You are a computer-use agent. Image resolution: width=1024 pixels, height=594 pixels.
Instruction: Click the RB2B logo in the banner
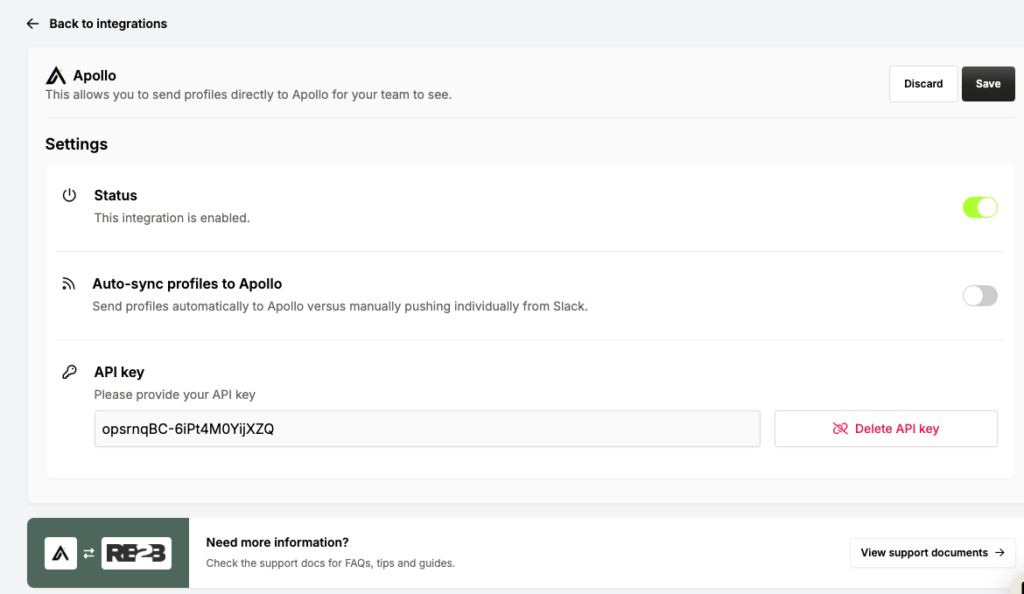[x=136, y=553]
